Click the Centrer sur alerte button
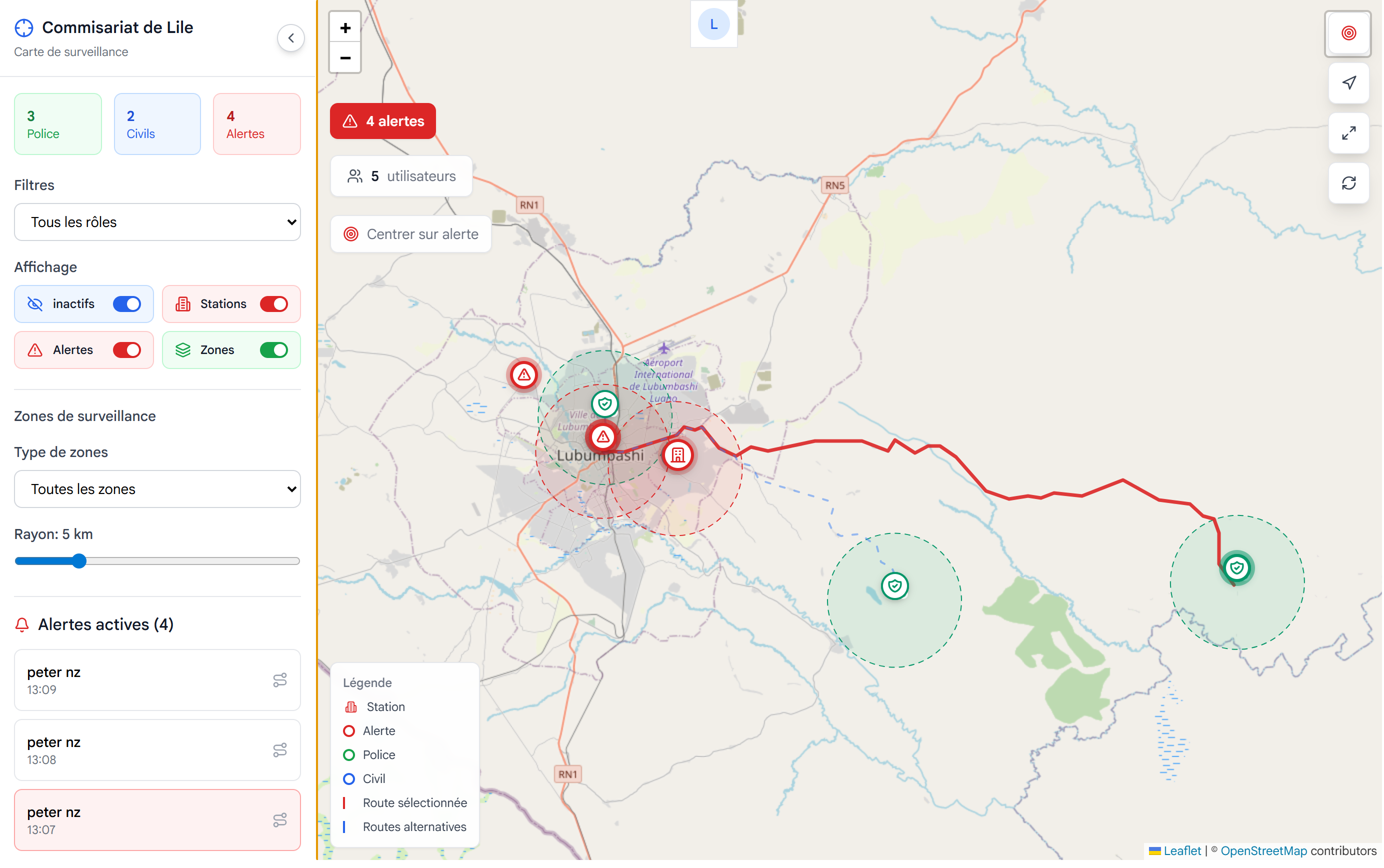Screen dimensions: 1384x868 [410, 233]
